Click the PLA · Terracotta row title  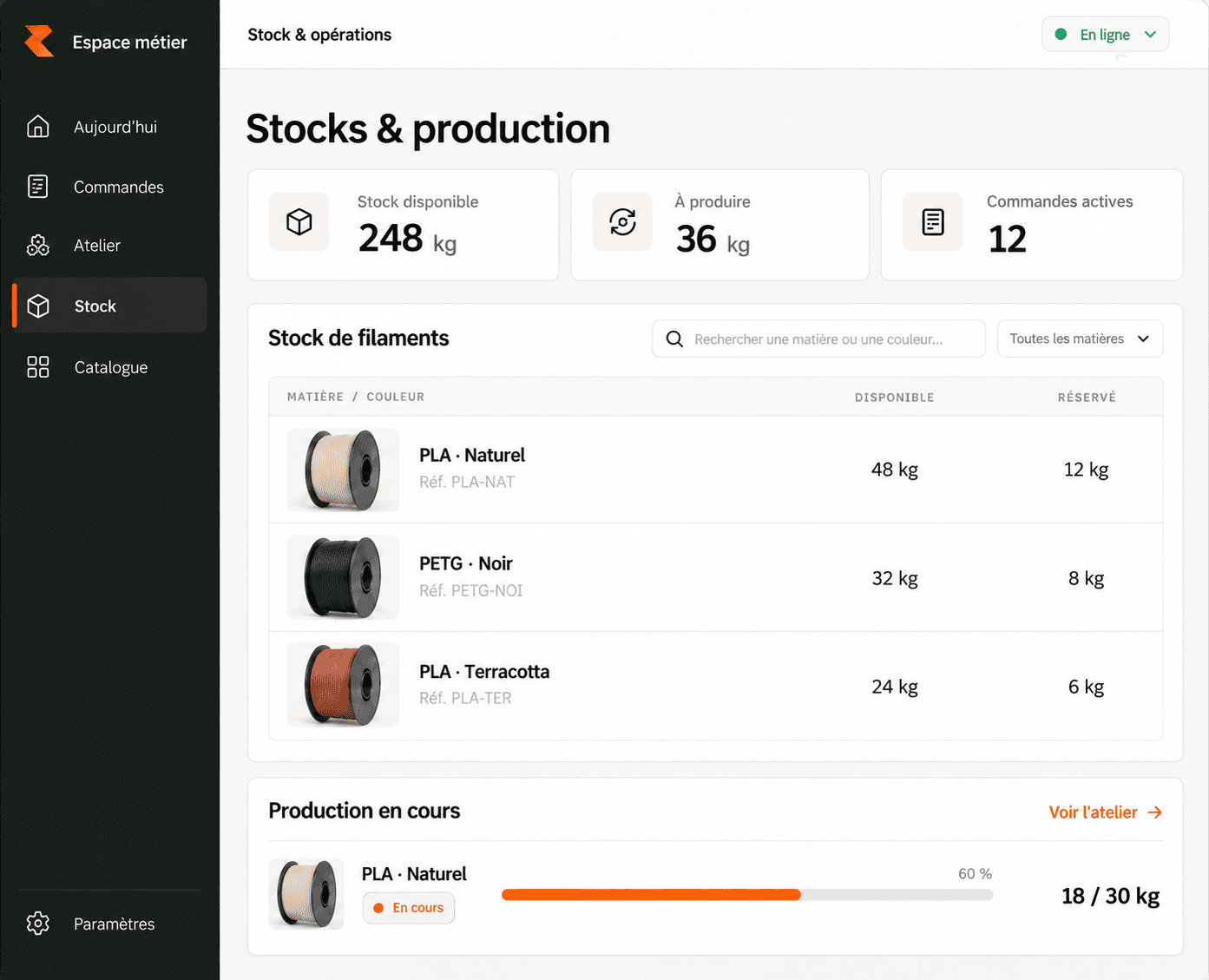tap(484, 672)
